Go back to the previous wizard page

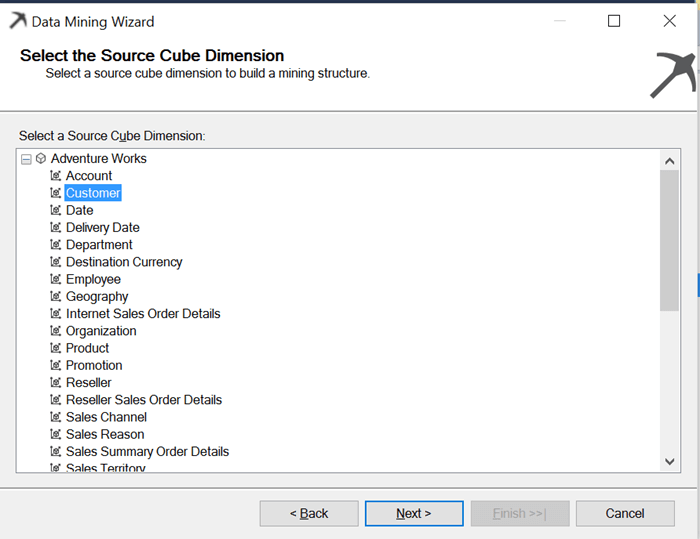(309, 514)
